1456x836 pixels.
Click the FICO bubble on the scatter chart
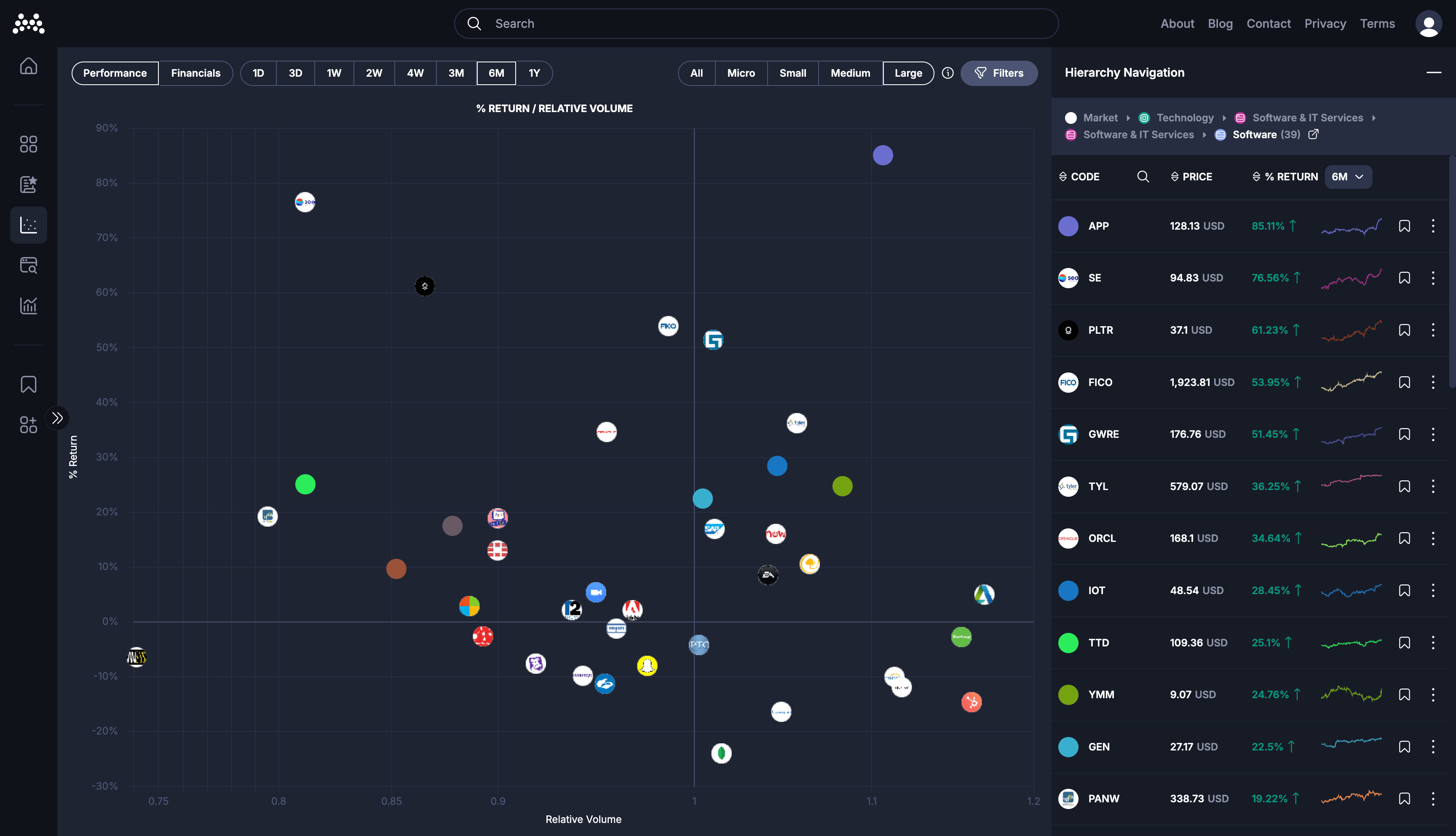668,326
